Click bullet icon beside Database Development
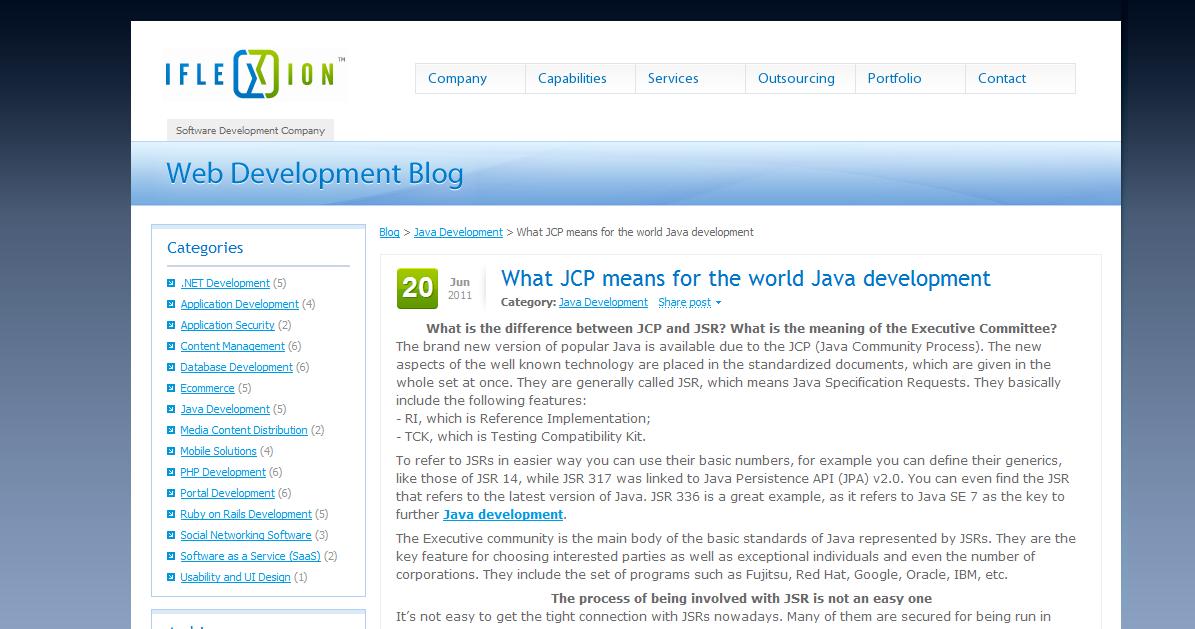Image resolution: width=1195 pixels, height=629 pixels. point(171,367)
